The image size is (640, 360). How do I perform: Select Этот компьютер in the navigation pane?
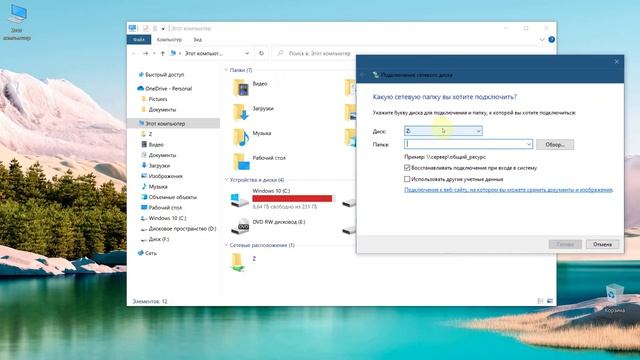pyautogui.click(x=173, y=123)
